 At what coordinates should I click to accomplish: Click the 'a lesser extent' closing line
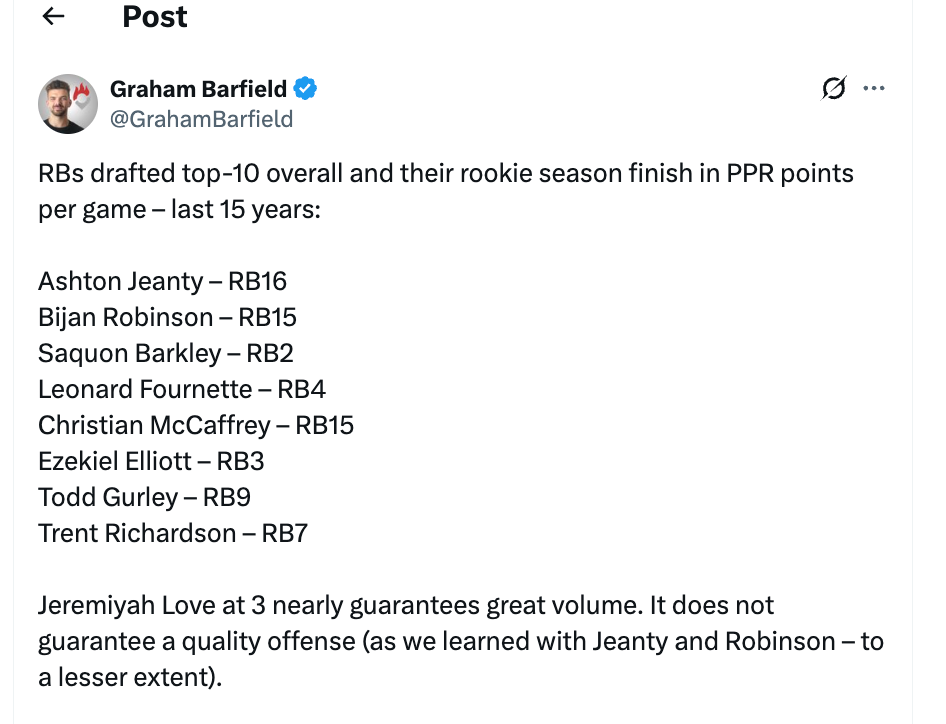click(130, 677)
